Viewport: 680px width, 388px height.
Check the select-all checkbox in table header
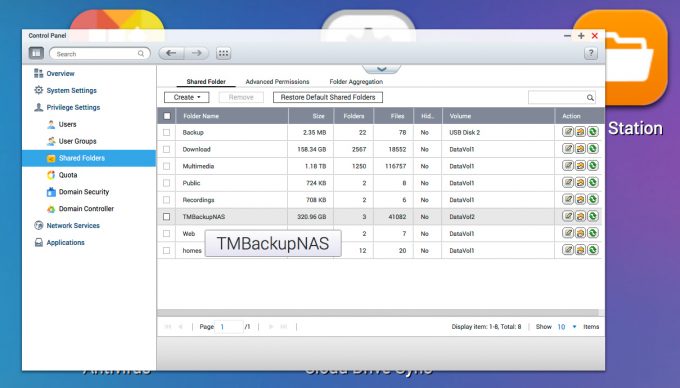(167, 116)
